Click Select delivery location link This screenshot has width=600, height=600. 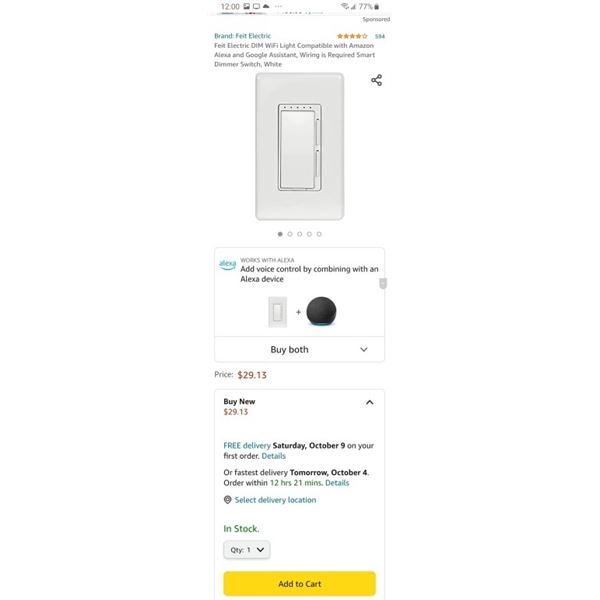[275, 500]
